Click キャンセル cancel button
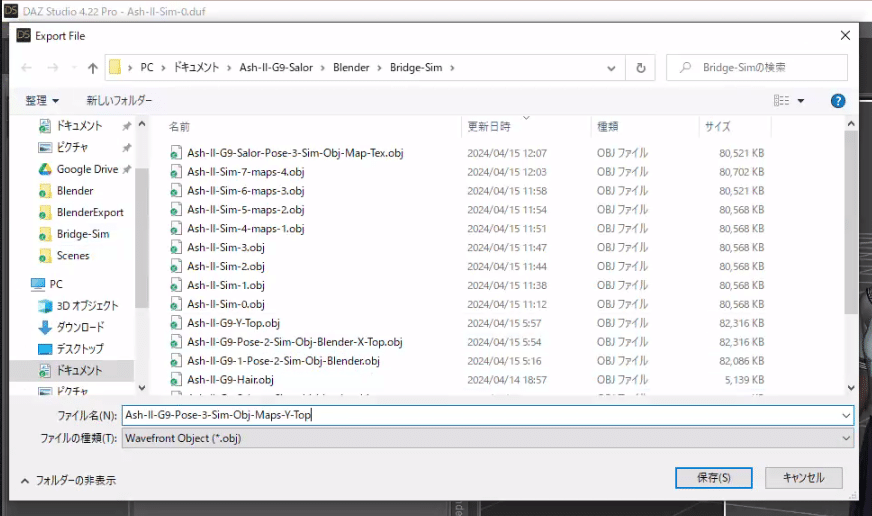This screenshot has width=872, height=516. pos(804,478)
